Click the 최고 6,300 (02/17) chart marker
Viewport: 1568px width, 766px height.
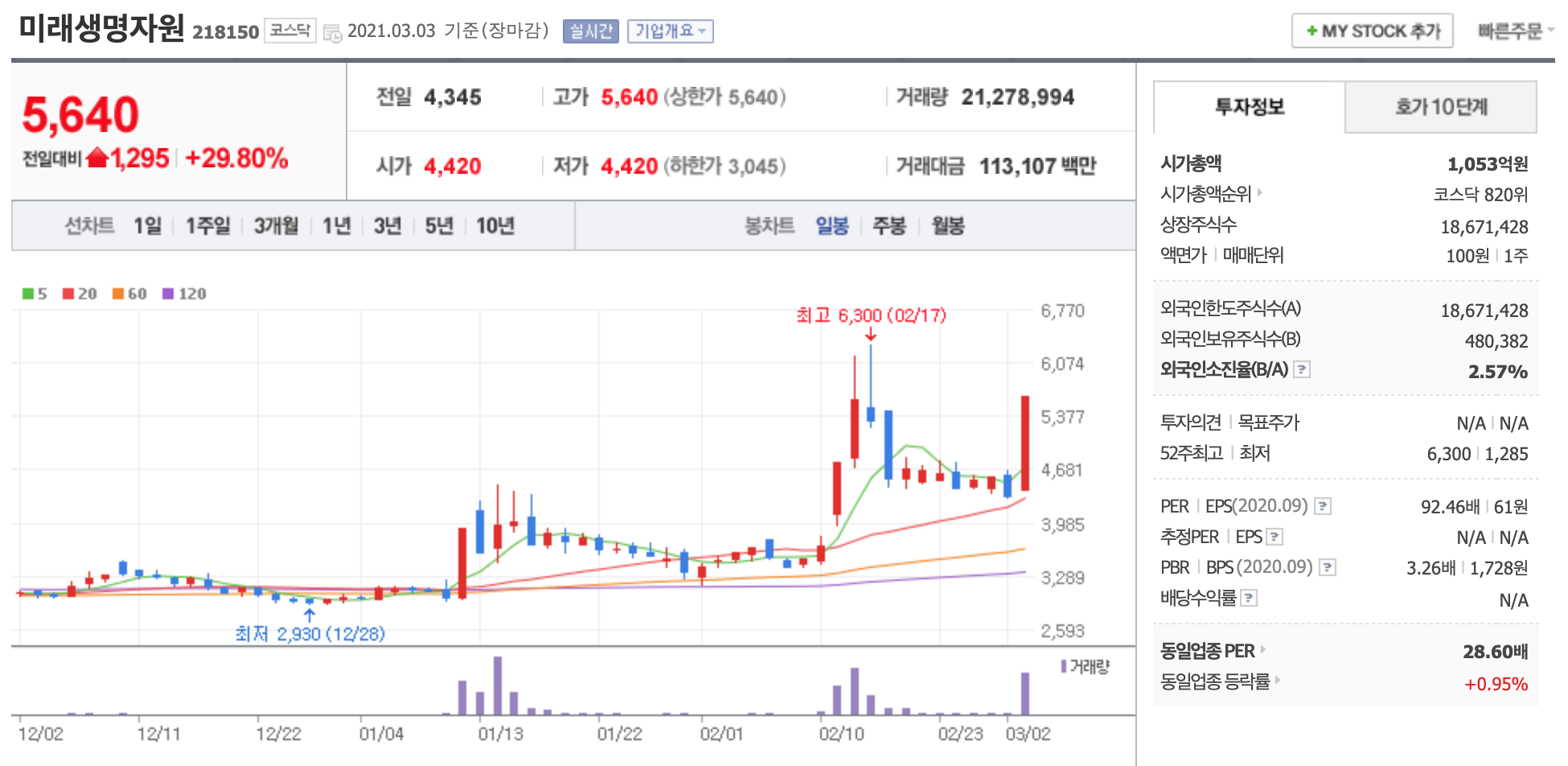pyautogui.click(x=871, y=315)
